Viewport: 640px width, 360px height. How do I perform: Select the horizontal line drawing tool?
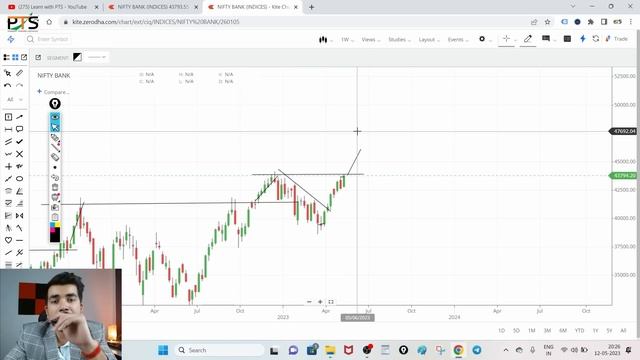click(19, 240)
